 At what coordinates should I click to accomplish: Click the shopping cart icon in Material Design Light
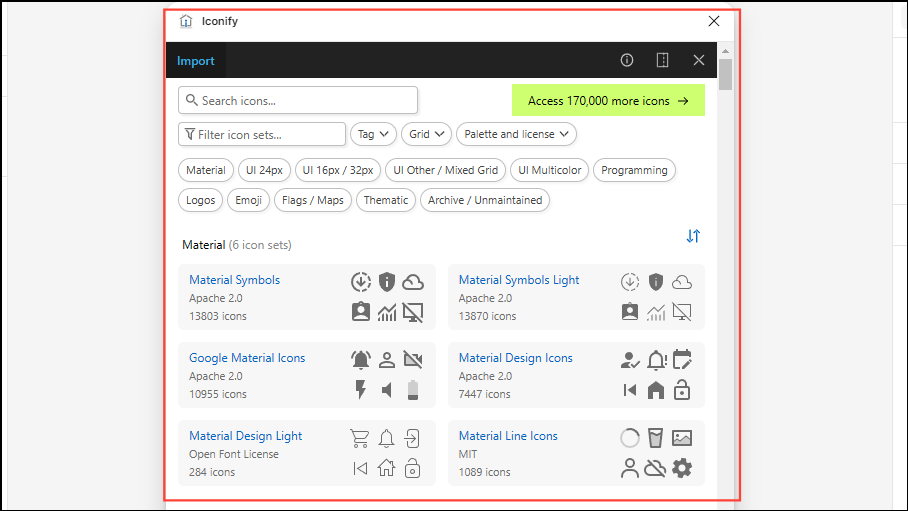pyautogui.click(x=360, y=438)
